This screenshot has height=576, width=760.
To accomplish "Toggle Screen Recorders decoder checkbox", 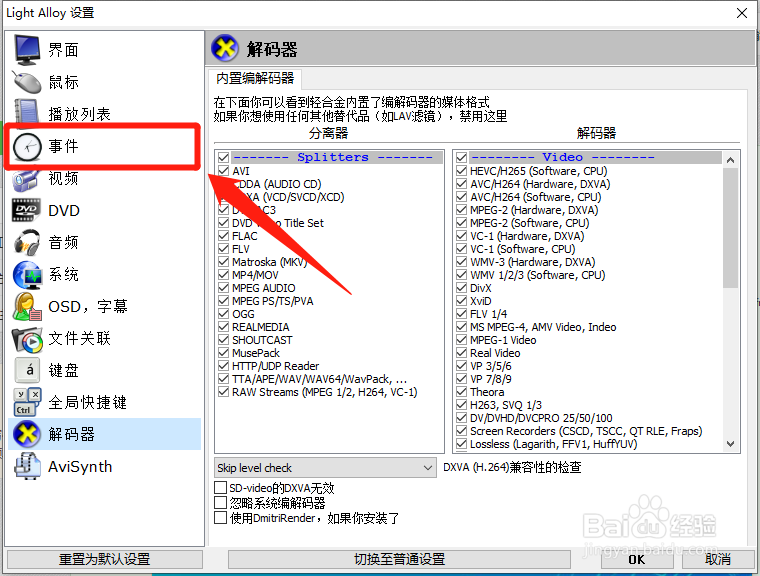I will (461, 431).
